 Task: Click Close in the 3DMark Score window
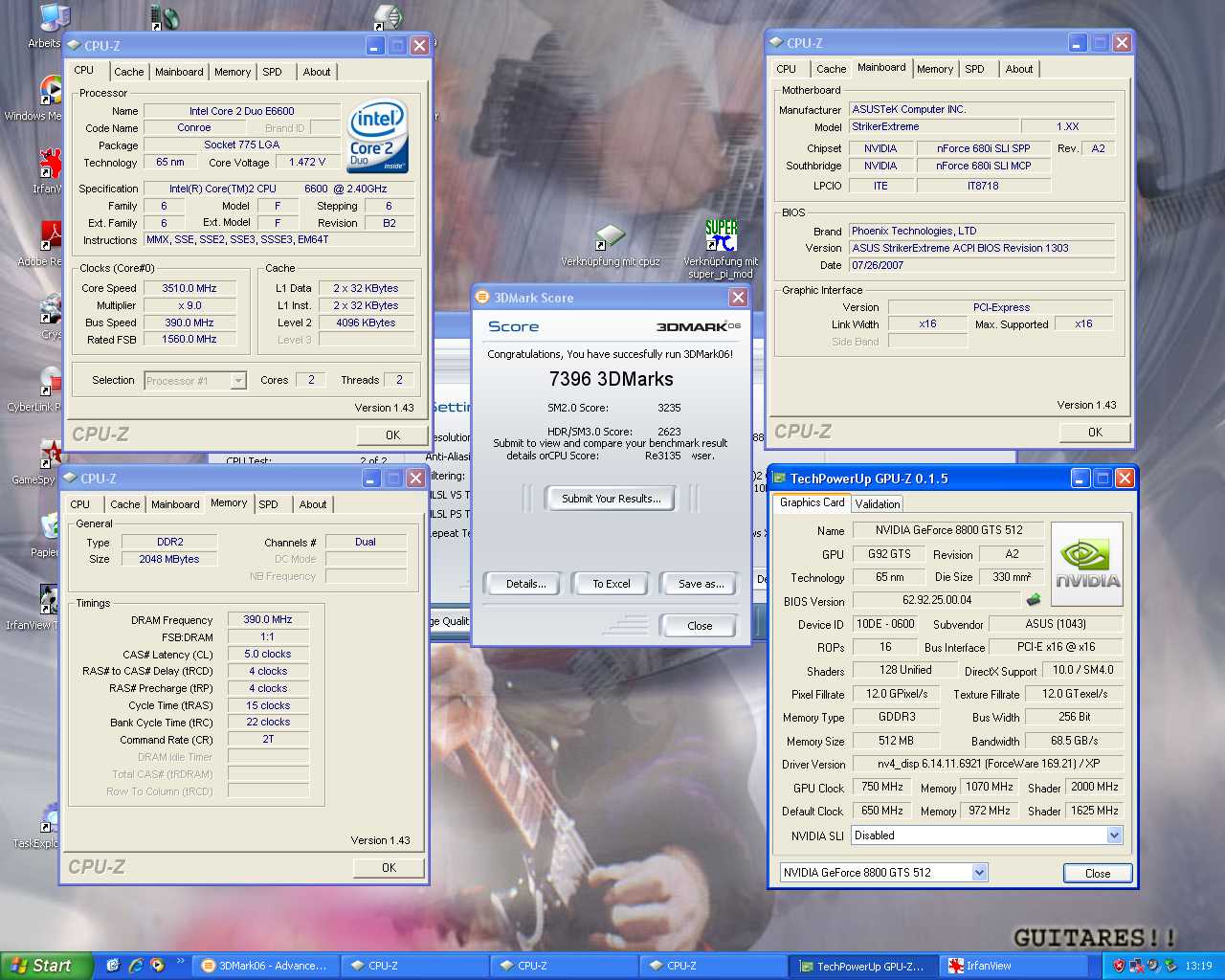point(700,626)
